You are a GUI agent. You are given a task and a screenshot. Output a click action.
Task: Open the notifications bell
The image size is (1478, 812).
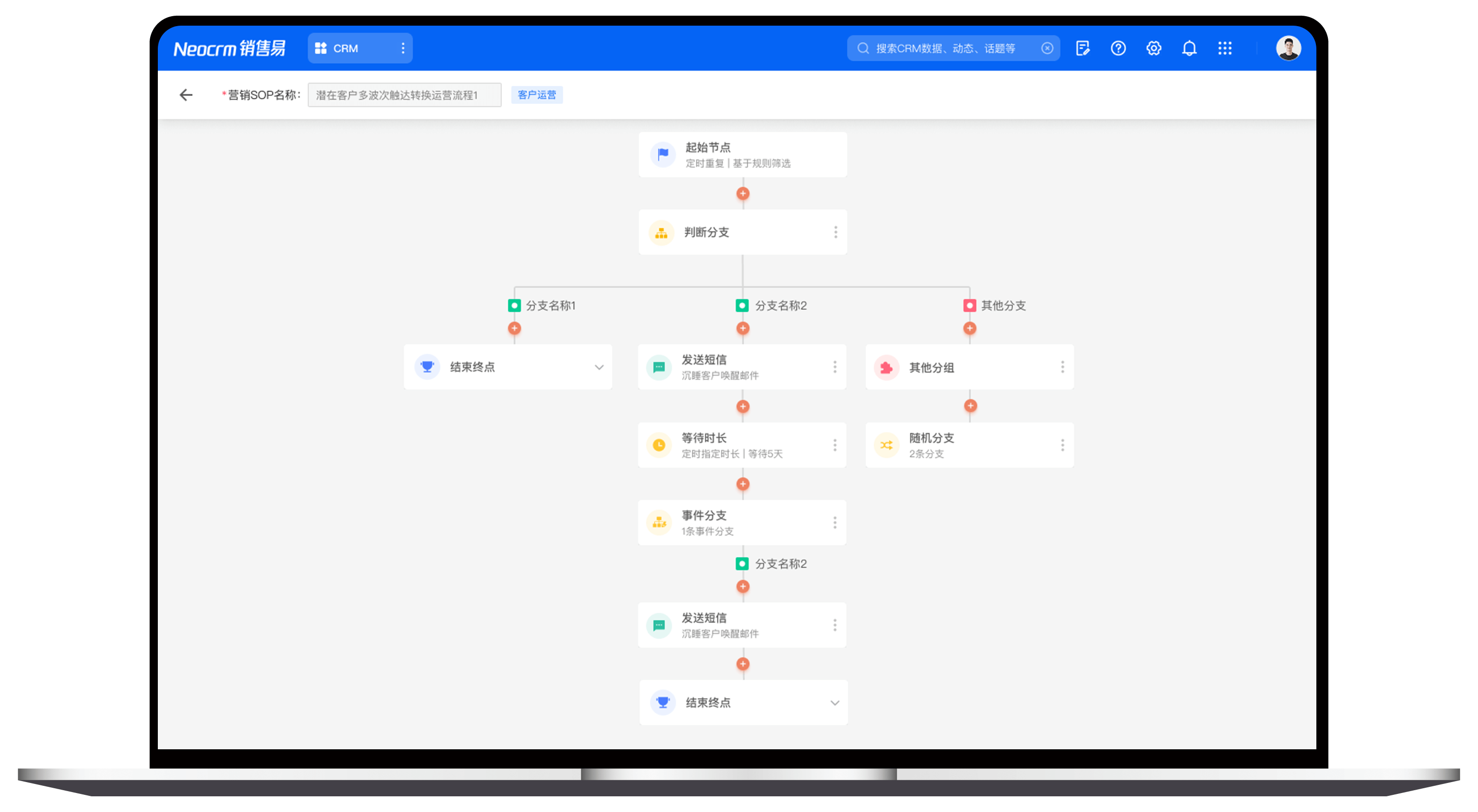coord(1189,48)
